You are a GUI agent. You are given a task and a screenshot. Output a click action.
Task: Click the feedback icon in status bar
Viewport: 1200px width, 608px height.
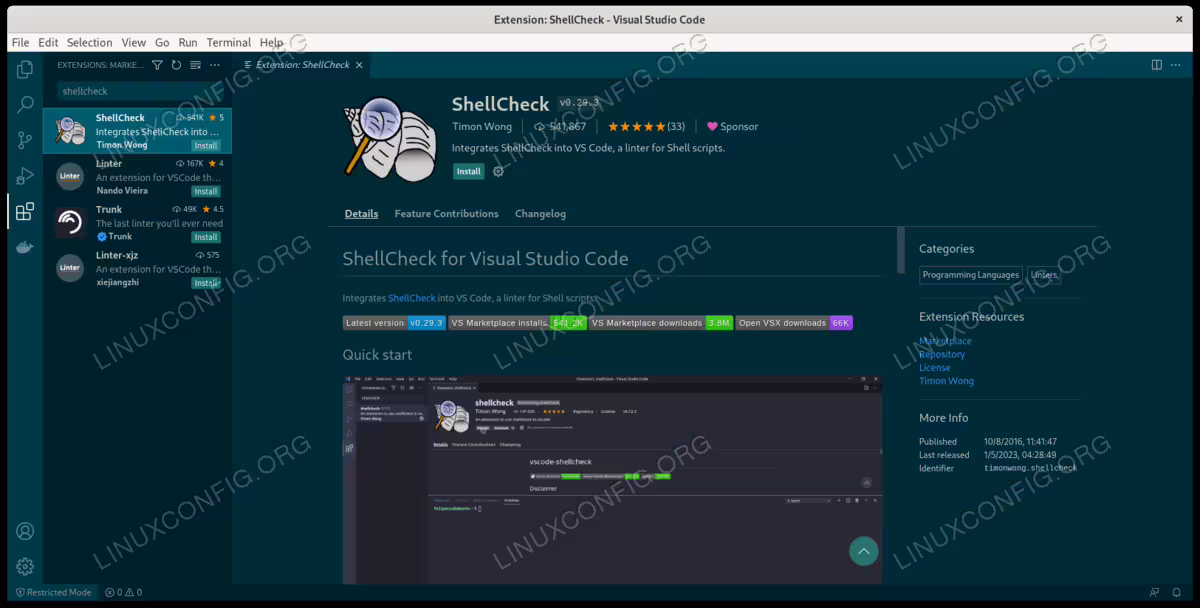click(1155, 592)
